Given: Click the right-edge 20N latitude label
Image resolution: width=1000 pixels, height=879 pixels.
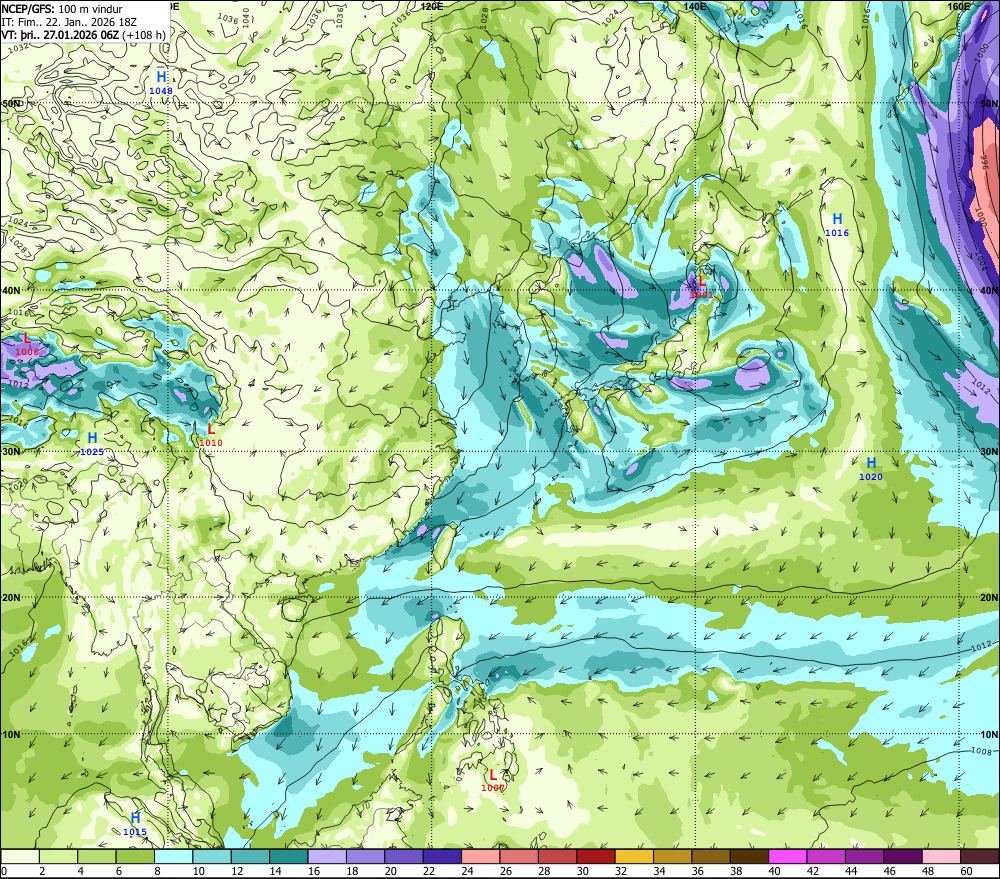Looking at the screenshot, I should tap(989, 598).
